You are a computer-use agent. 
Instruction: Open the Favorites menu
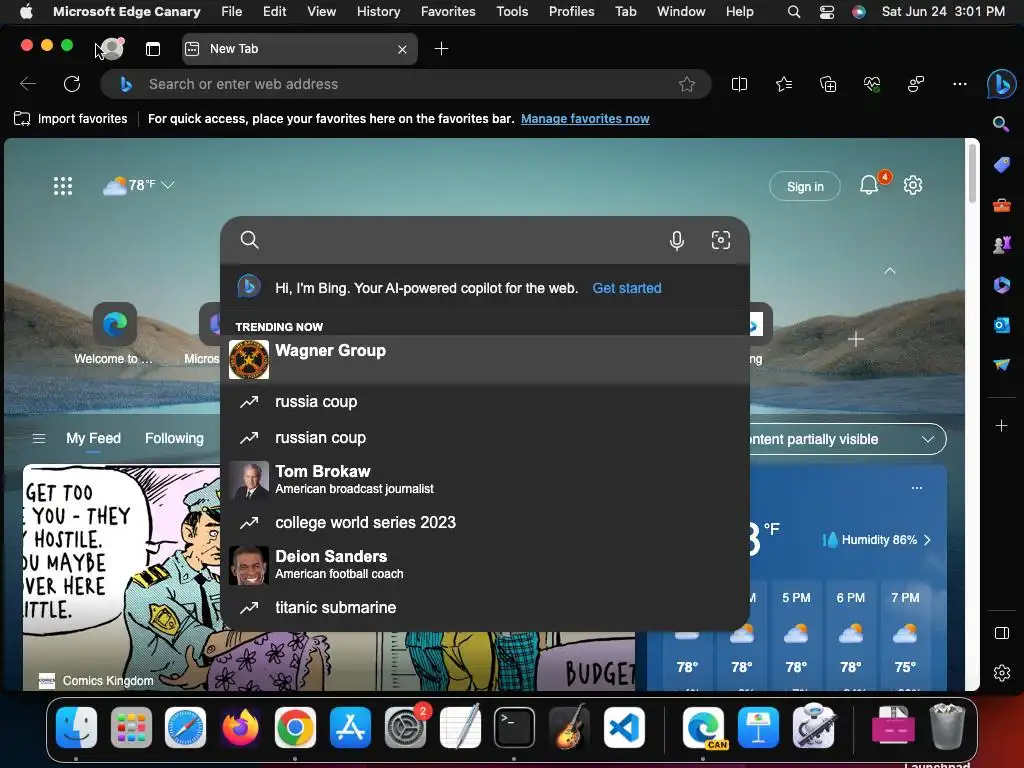[x=448, y=11]
